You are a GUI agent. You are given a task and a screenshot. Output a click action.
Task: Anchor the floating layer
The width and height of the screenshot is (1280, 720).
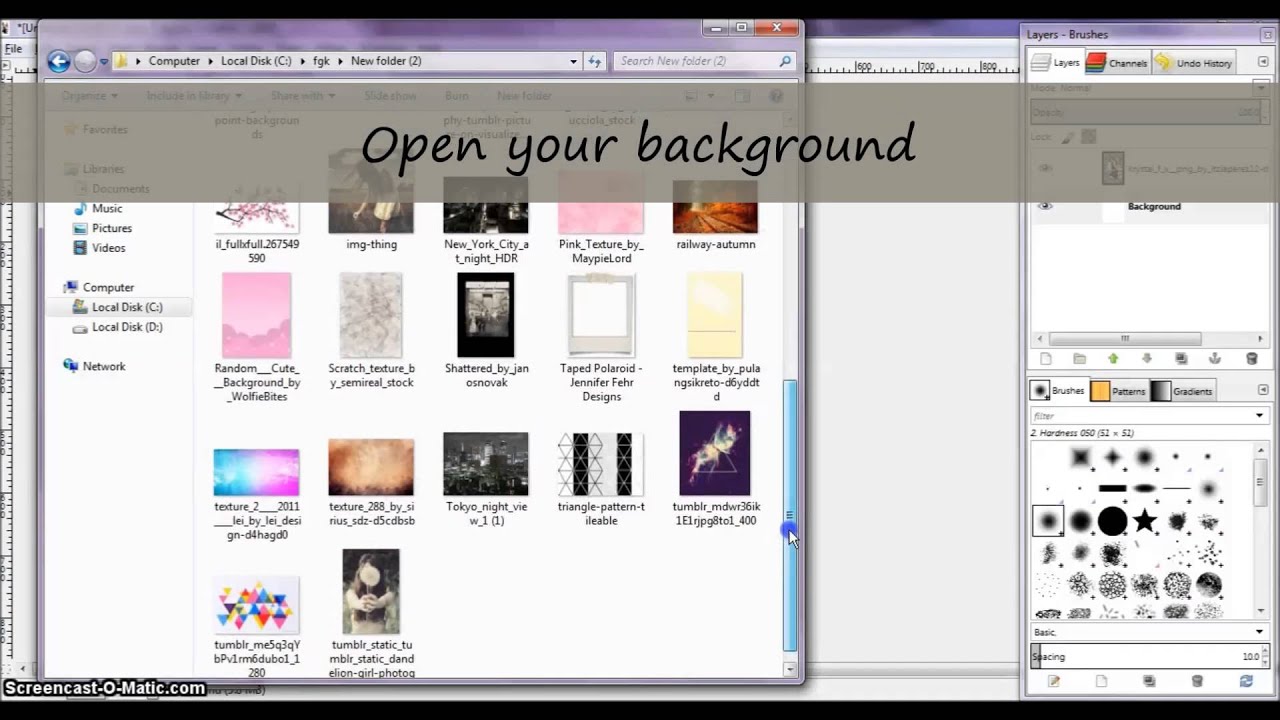[x=1215, y=359]
